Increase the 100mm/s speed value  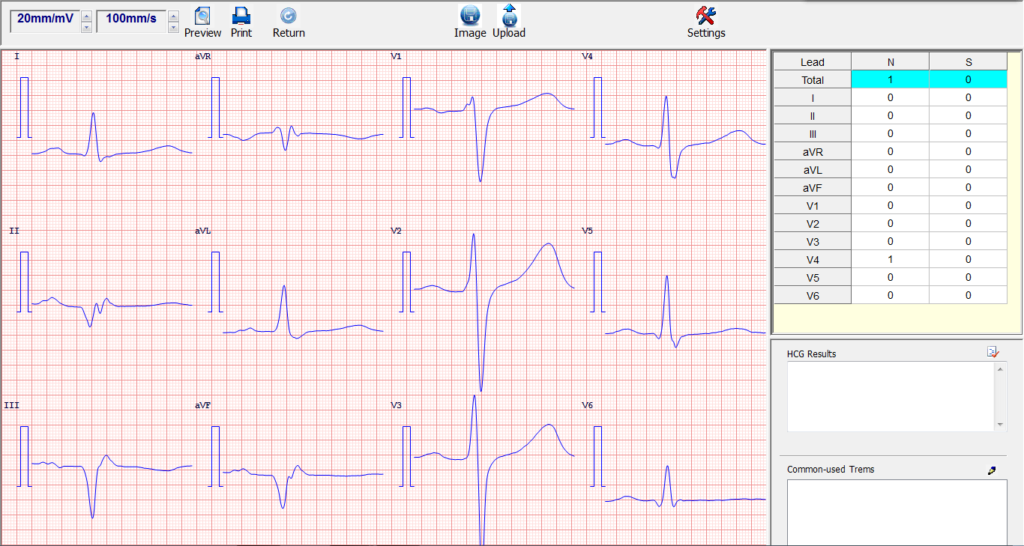(173, 16)
